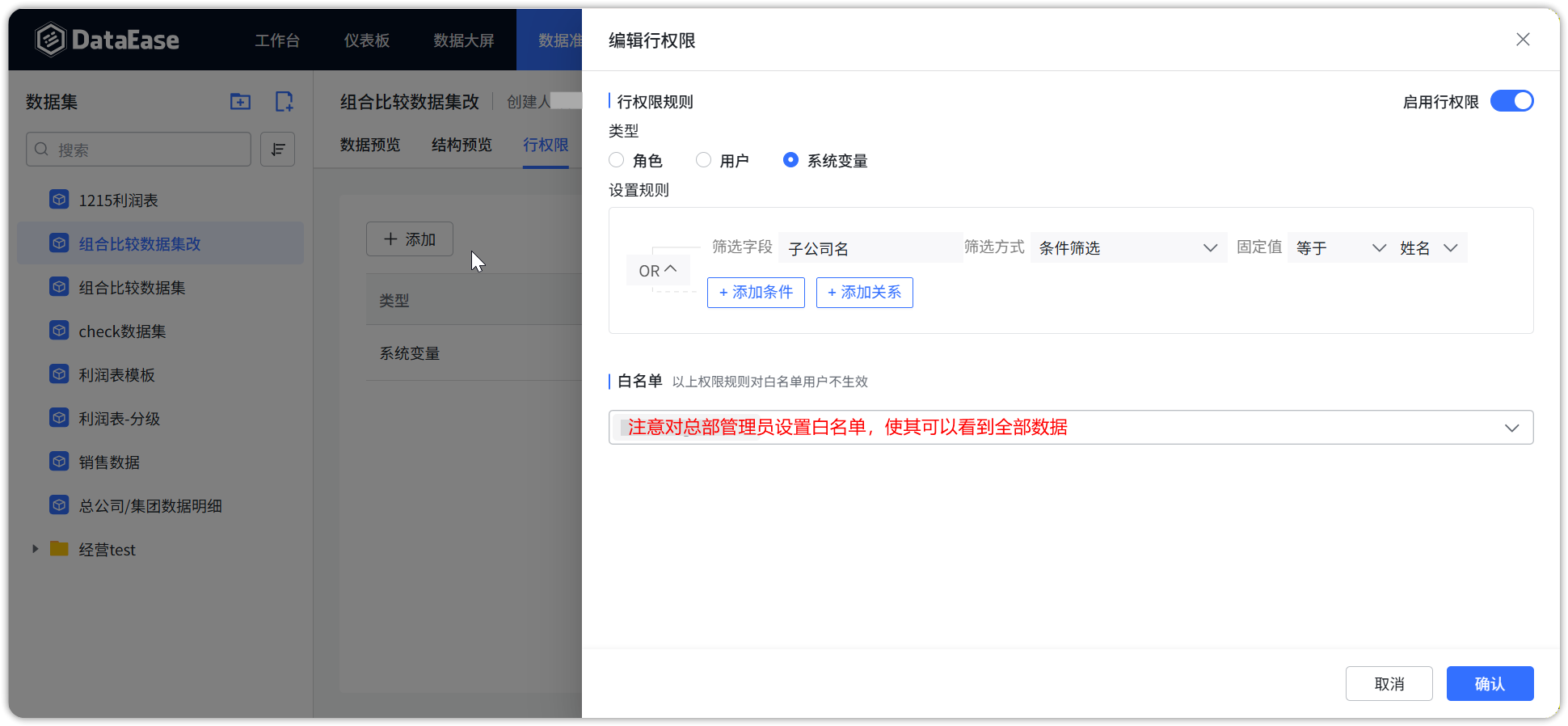This screenshot has height=726, width=1568.
Task: Click the 确认 button
Action: [1490, 684]
